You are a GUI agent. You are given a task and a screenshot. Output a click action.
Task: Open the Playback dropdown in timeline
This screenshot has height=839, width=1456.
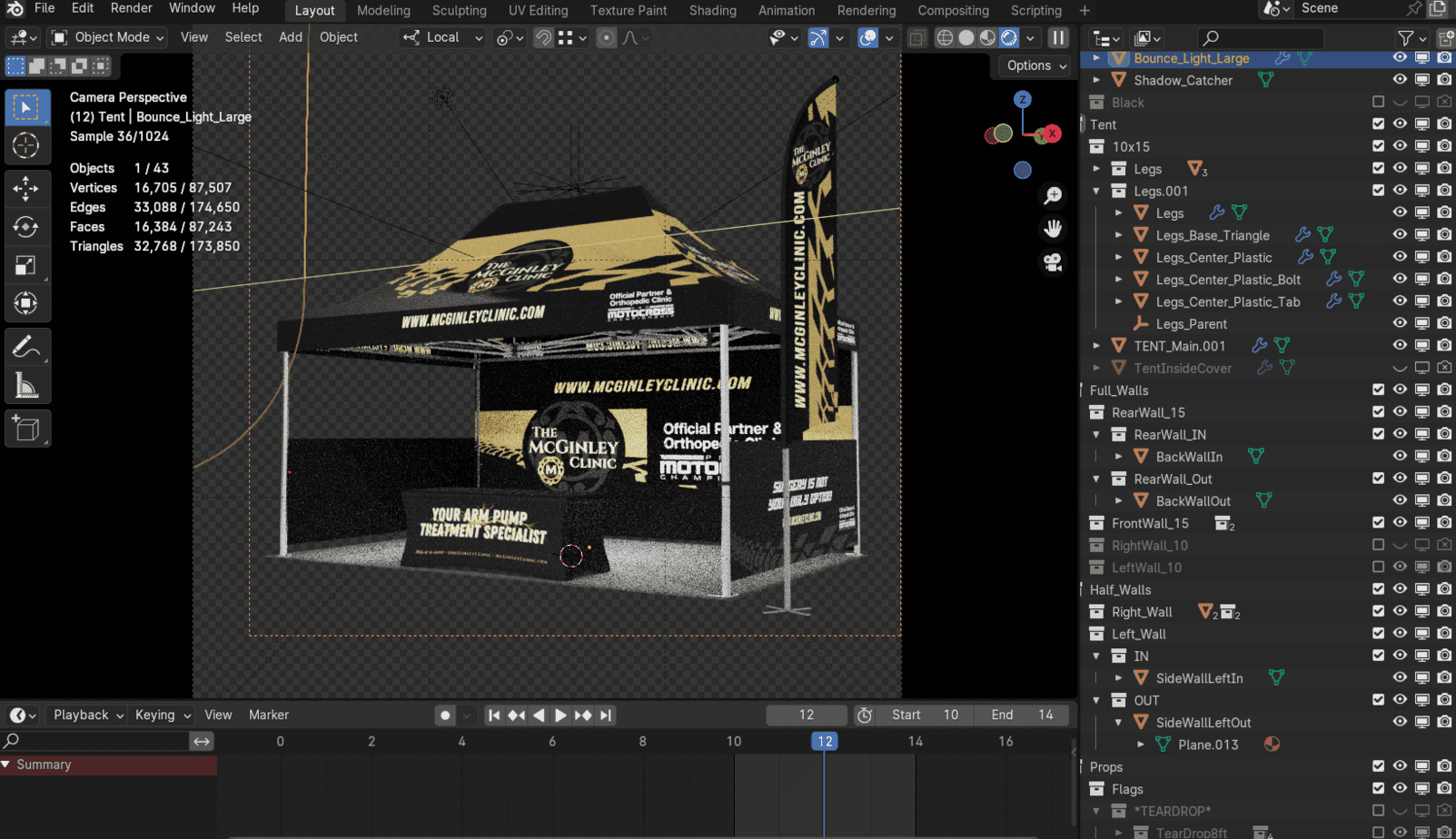point(87,716)
